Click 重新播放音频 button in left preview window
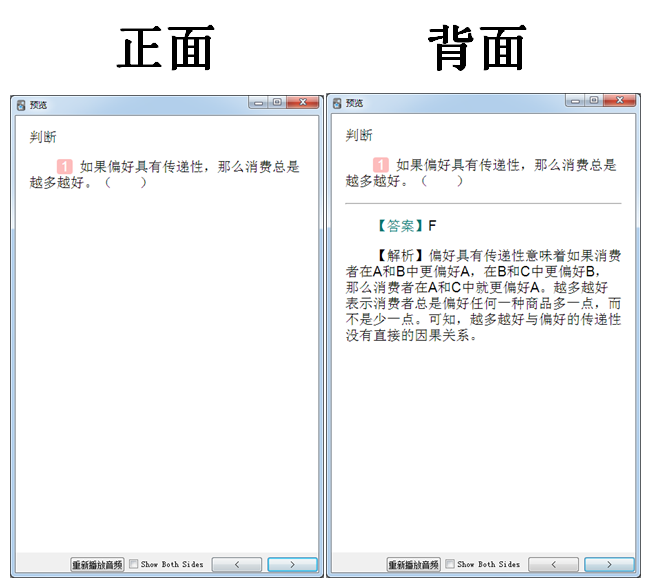This screenshot has width=647, height=583. [97, 564]
